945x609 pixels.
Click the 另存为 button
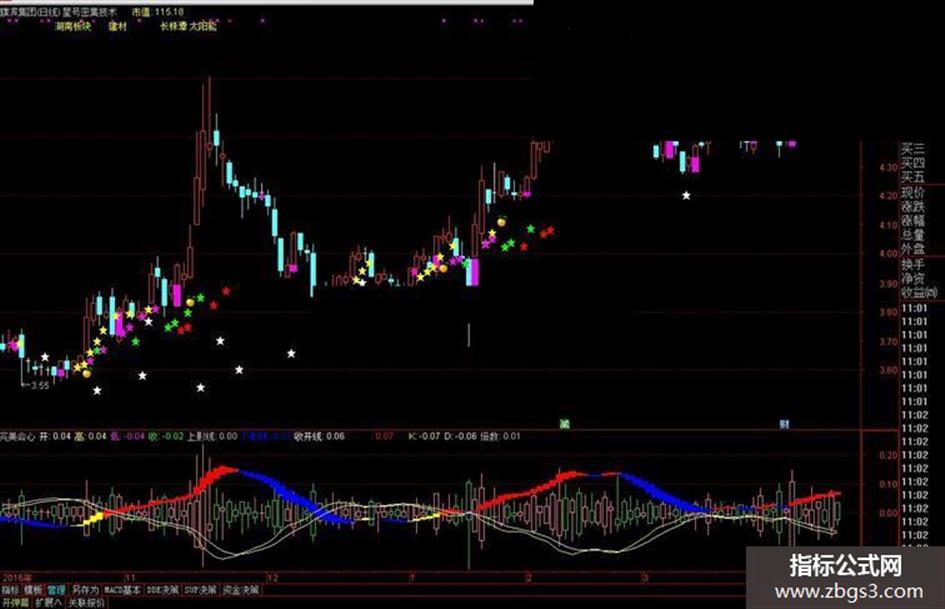point(85,590)
